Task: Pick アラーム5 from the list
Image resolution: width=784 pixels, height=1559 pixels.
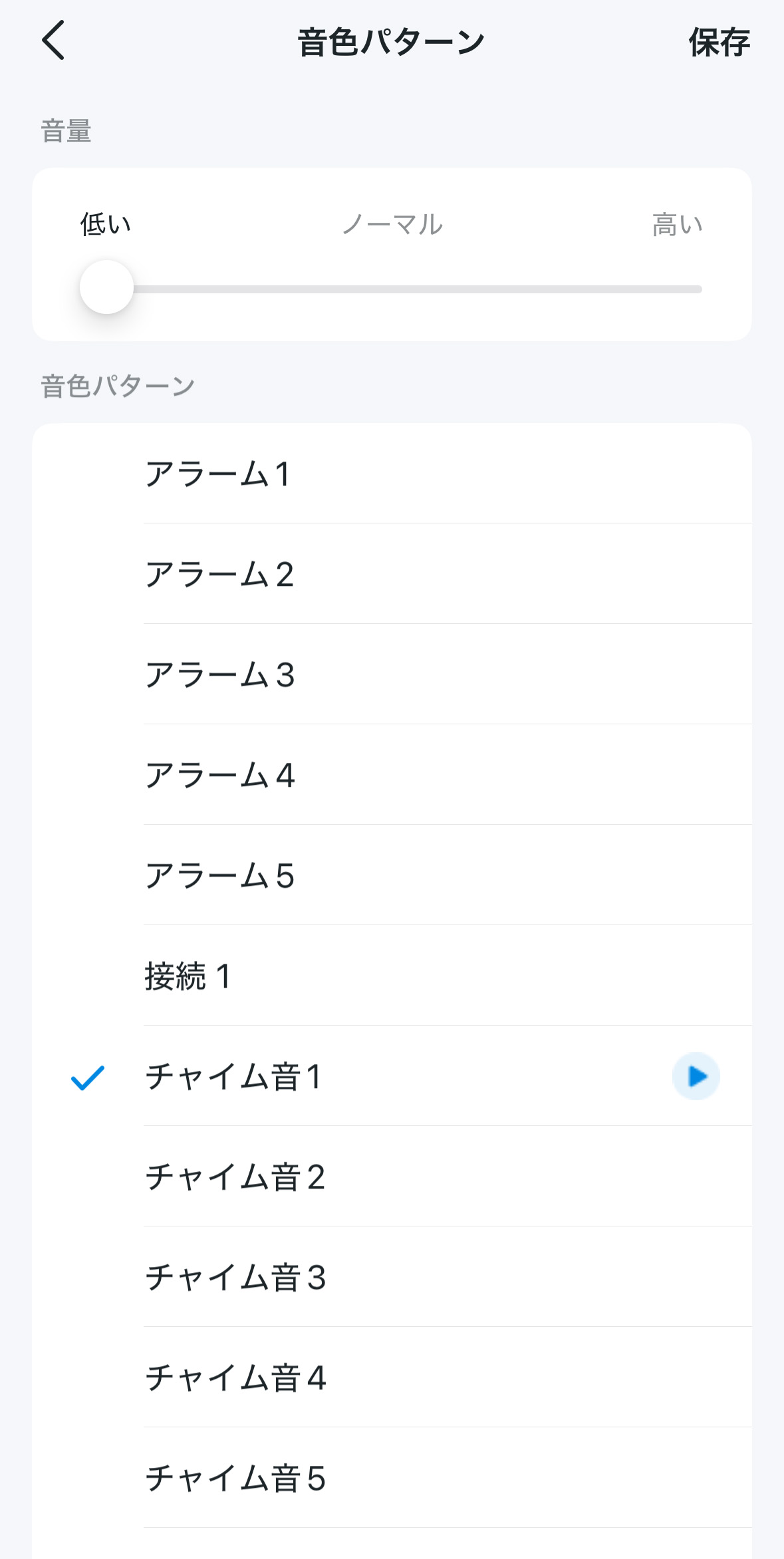Action: coord(392,875)
